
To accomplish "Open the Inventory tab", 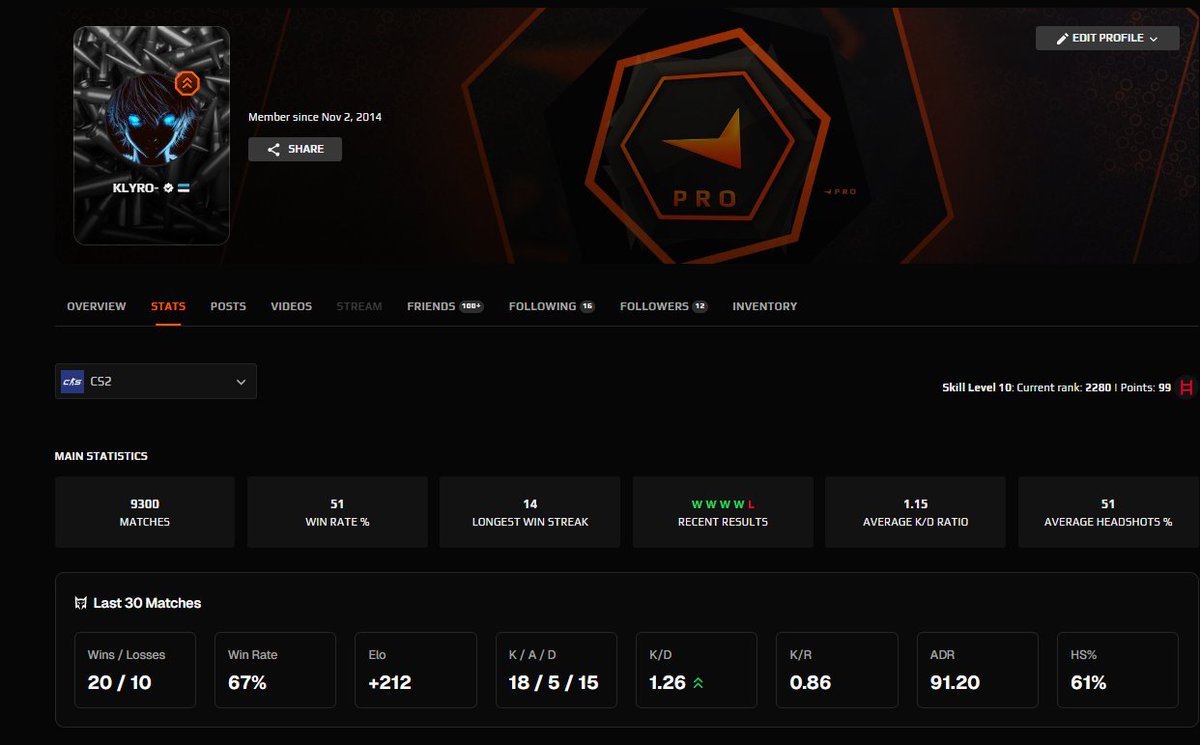I will pos(765,306).
